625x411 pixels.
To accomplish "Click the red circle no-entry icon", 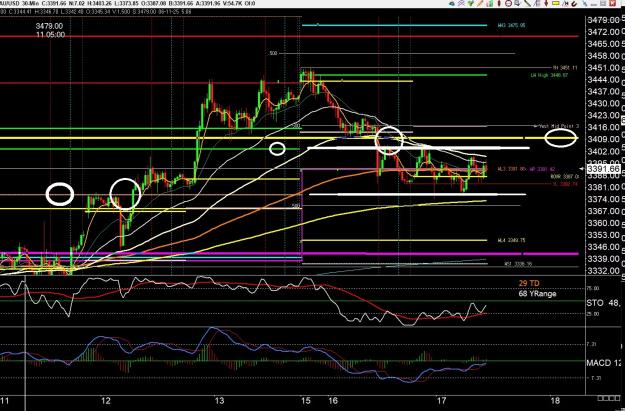I will click(x=509, y=3).
